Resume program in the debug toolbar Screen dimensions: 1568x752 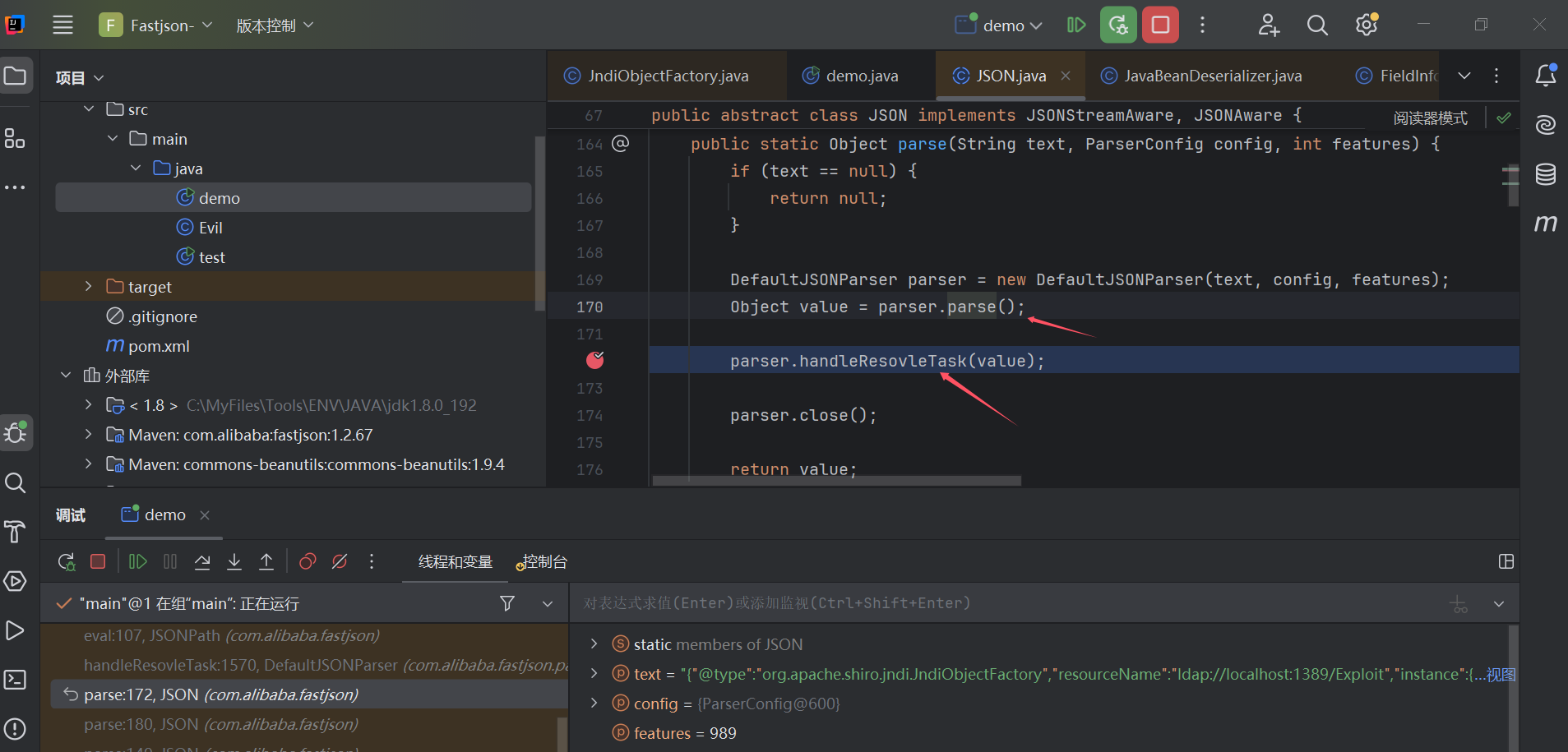(x=137, y=561)
